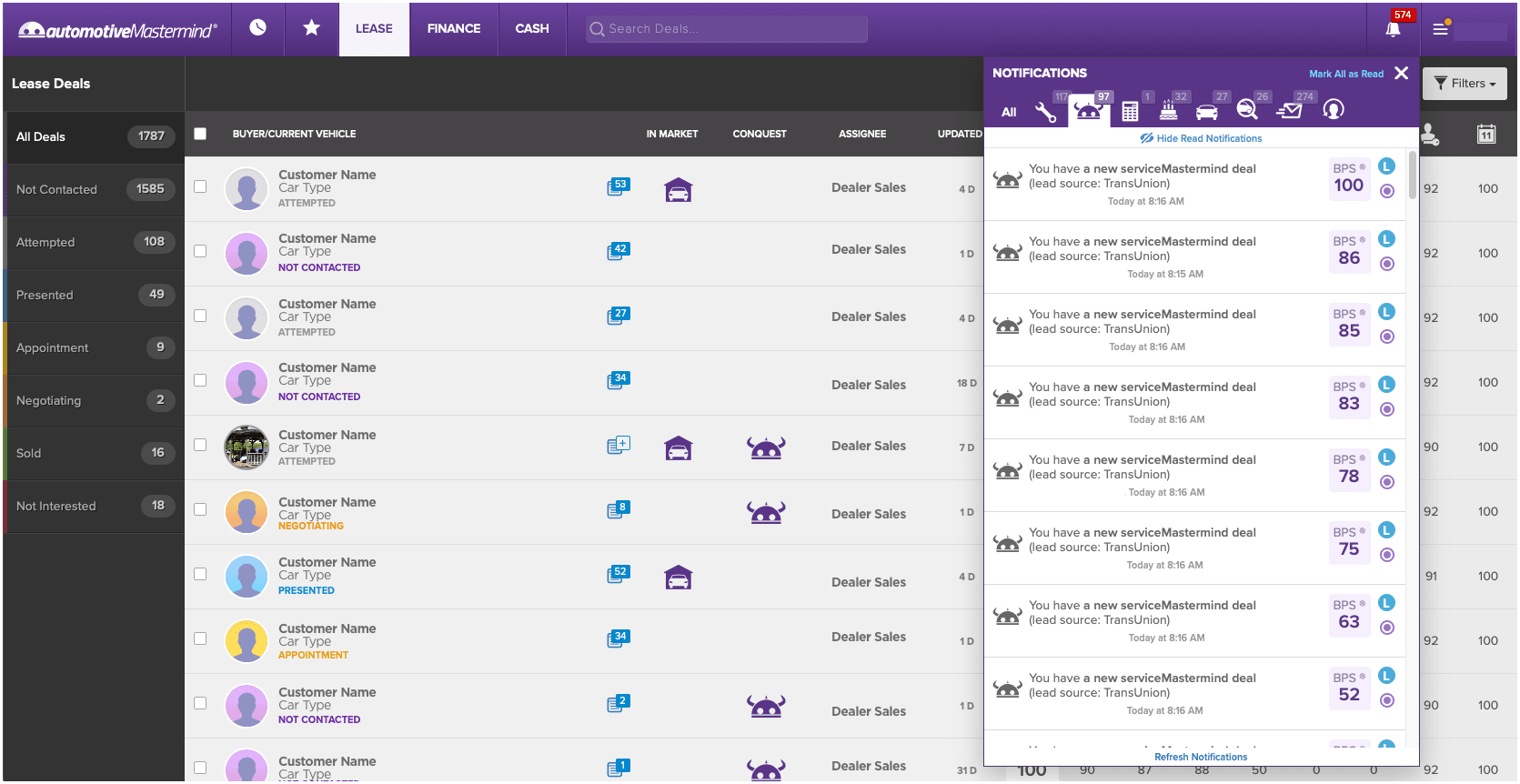Open the notification bell with 574 badge
Screen dimensions: 1520x784
[1393, 29]
